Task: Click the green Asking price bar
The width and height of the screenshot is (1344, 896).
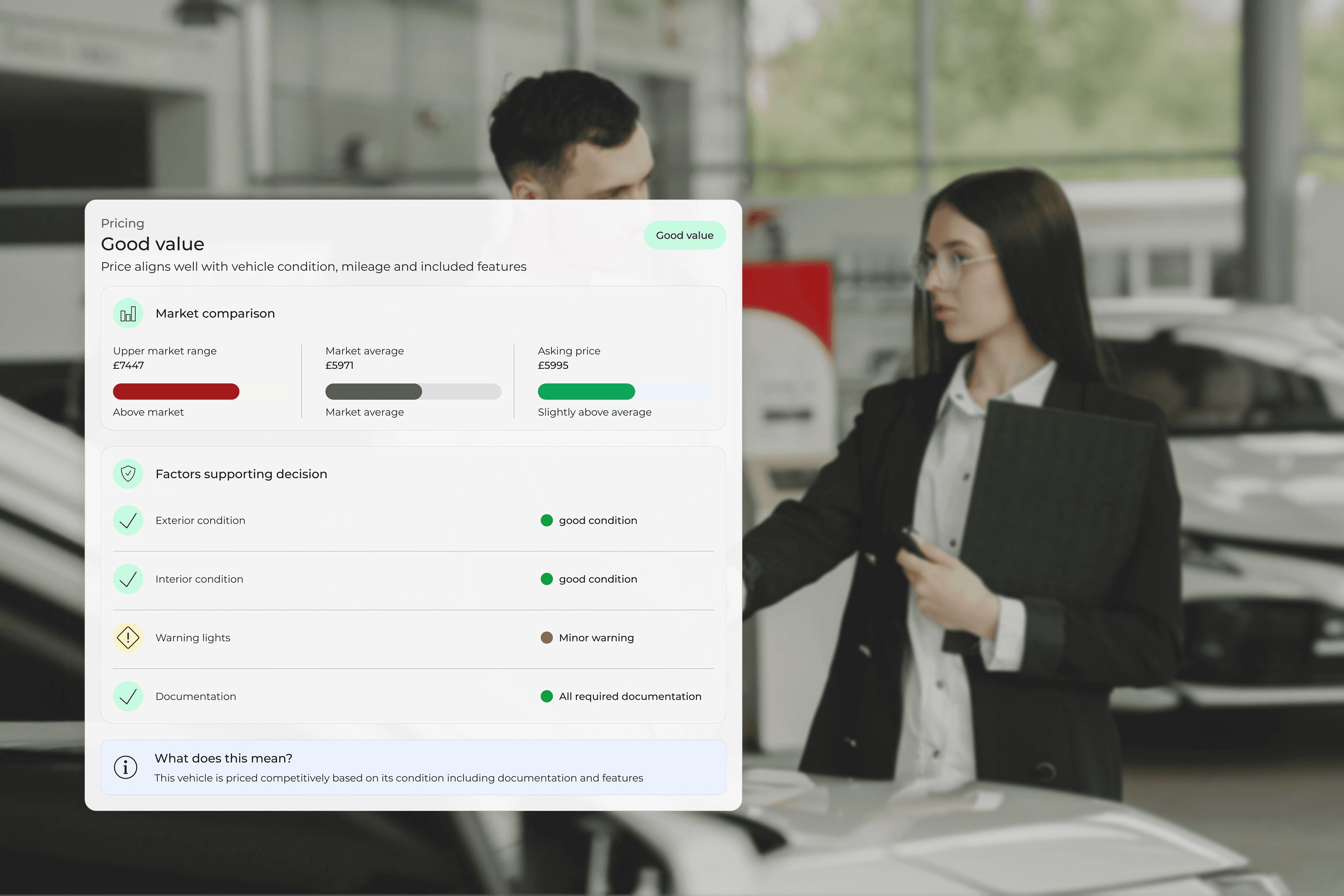Action: pos(586,391)
